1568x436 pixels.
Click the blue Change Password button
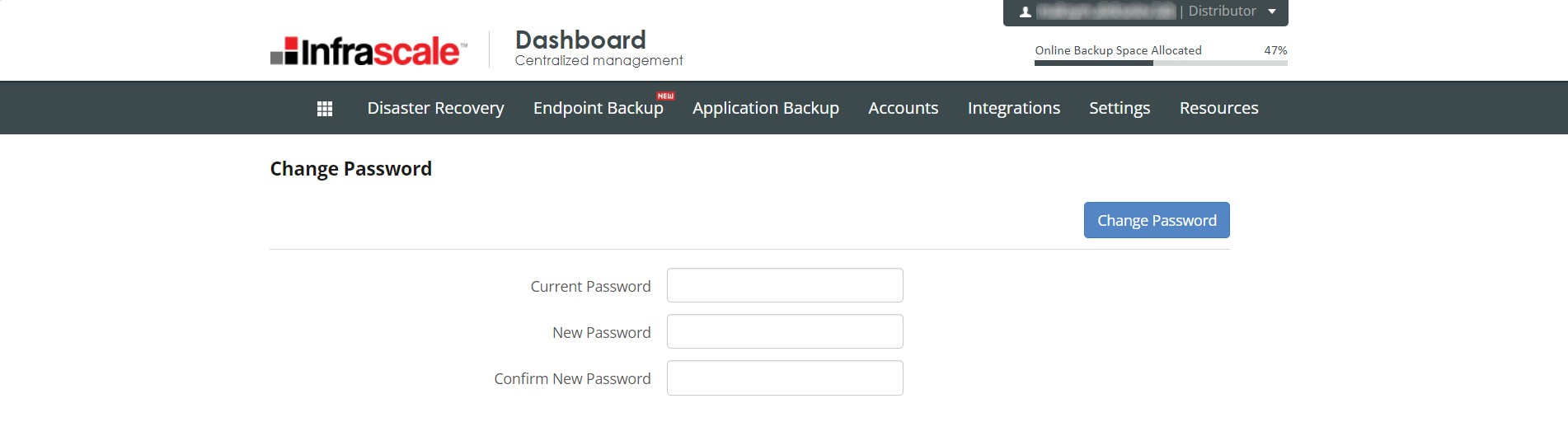1157,220
